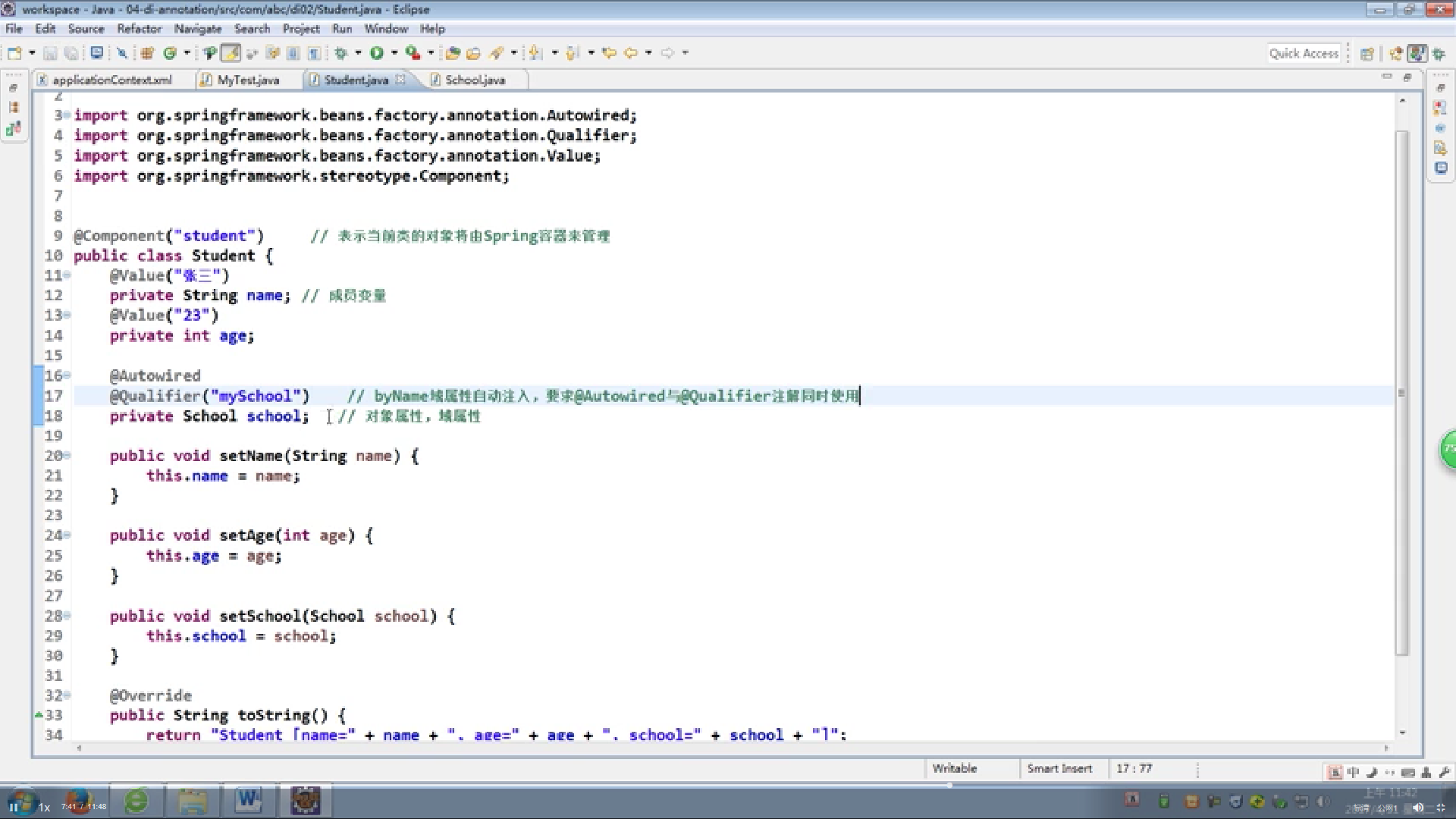Click the horizontal scrollbar right arrow

pos(1386,748)
